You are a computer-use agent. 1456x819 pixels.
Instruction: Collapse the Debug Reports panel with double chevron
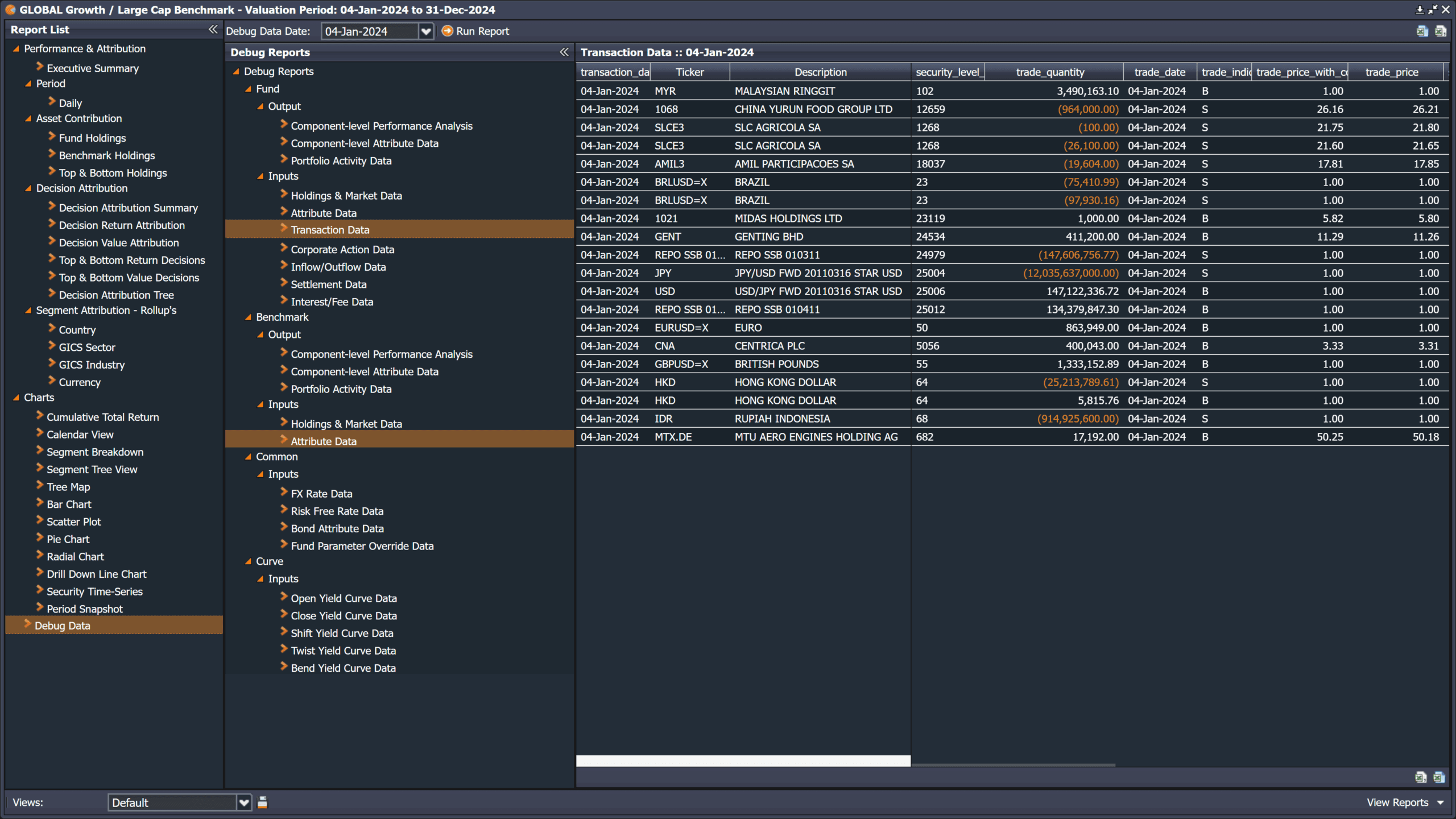(x=564, y=52)
